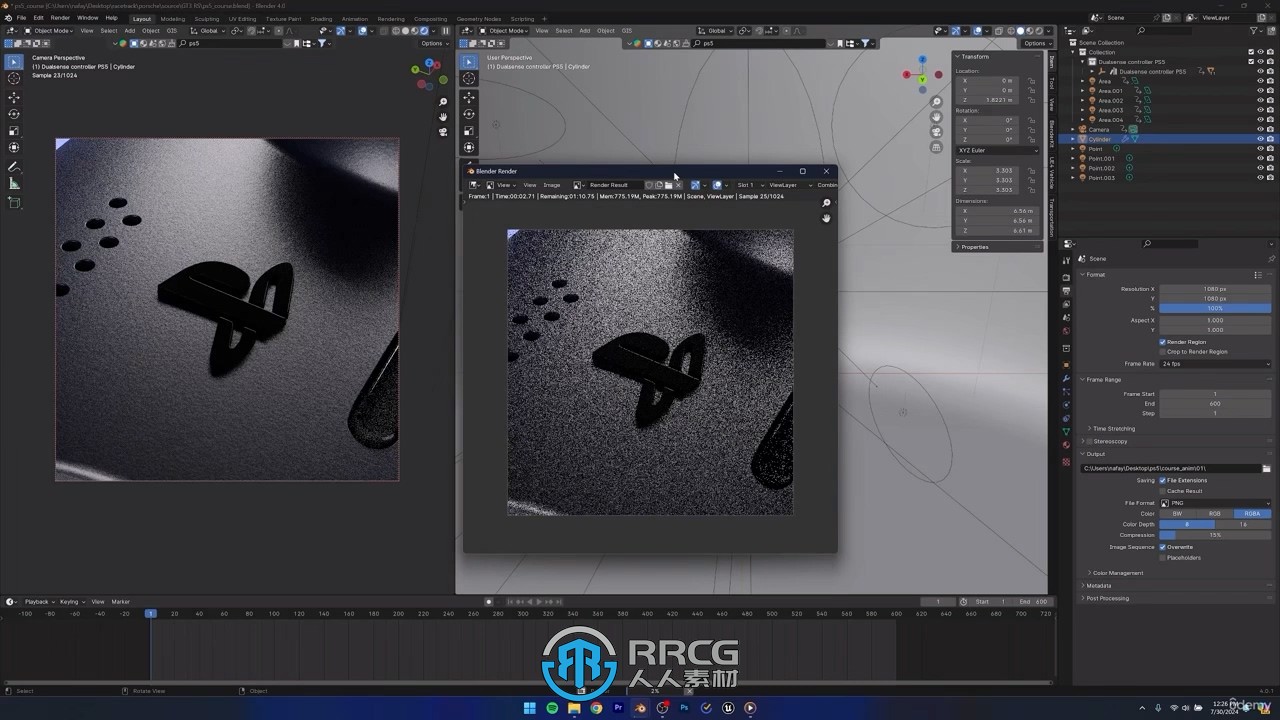Select the Add Cube tool in the left viewport

click(x=14, y=203)
